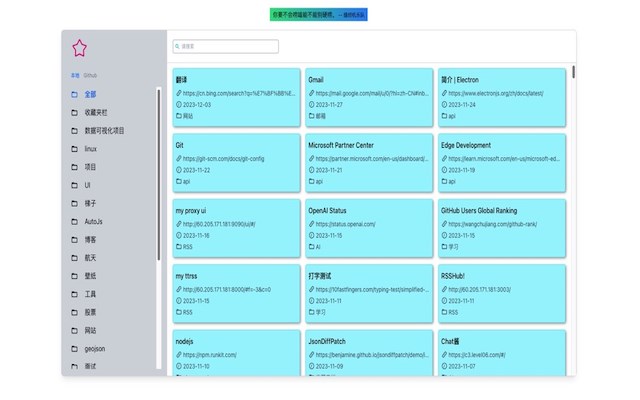640x400 pixels.
Task: Click the magnifier icon in search box
Action: tap(178, 46)
